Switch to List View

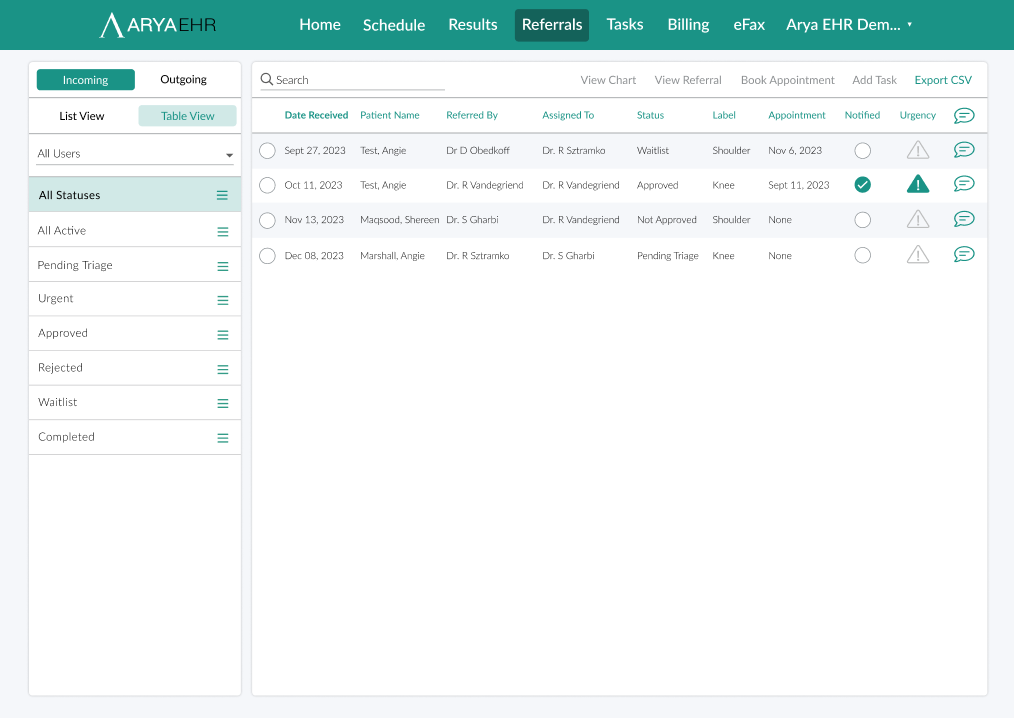pyautogui.click(x=82, y=116)
